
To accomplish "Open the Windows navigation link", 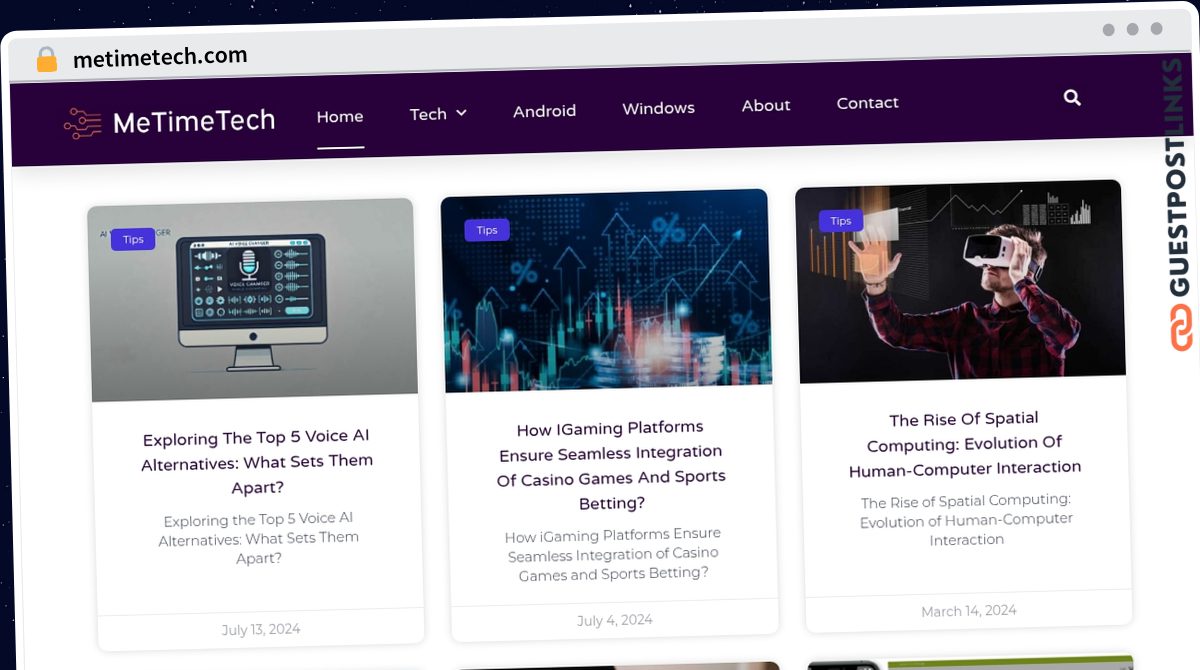I will point(658,108).
